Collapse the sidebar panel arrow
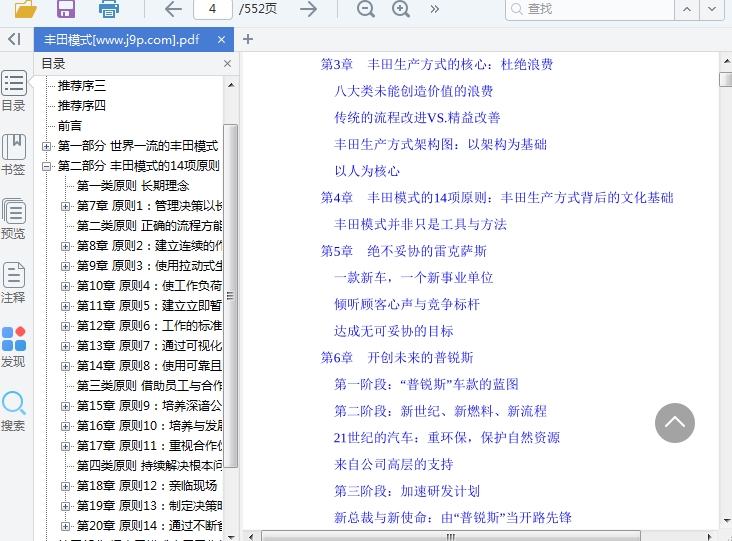 [14, 39]
